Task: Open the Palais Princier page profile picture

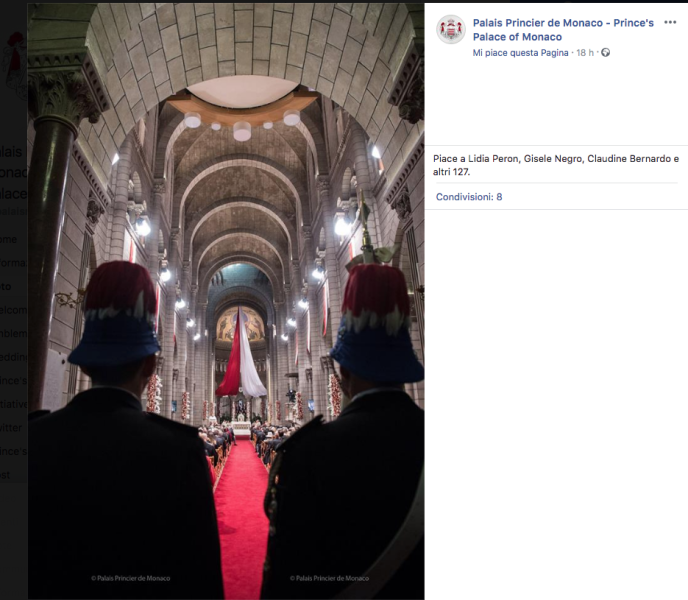Action: point(451,29)
